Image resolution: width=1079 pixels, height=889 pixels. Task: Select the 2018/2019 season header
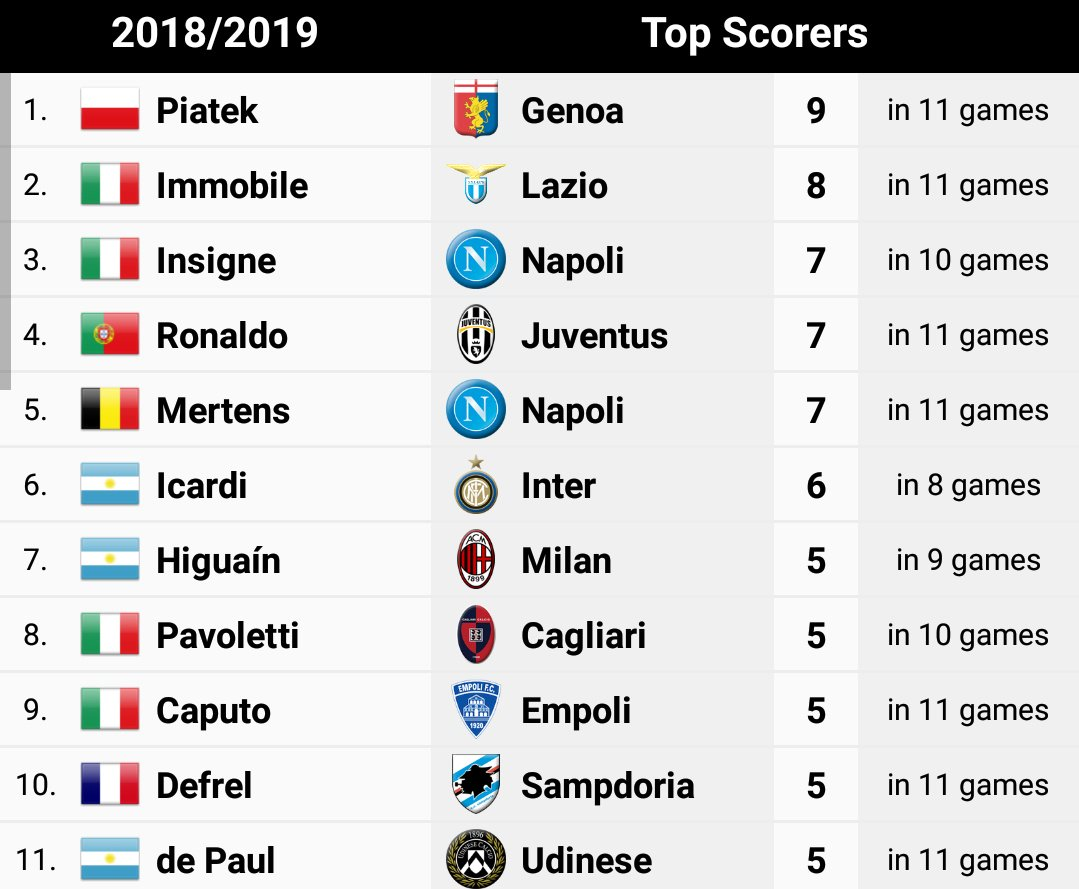pyautogui.click(x=215, y=33)
